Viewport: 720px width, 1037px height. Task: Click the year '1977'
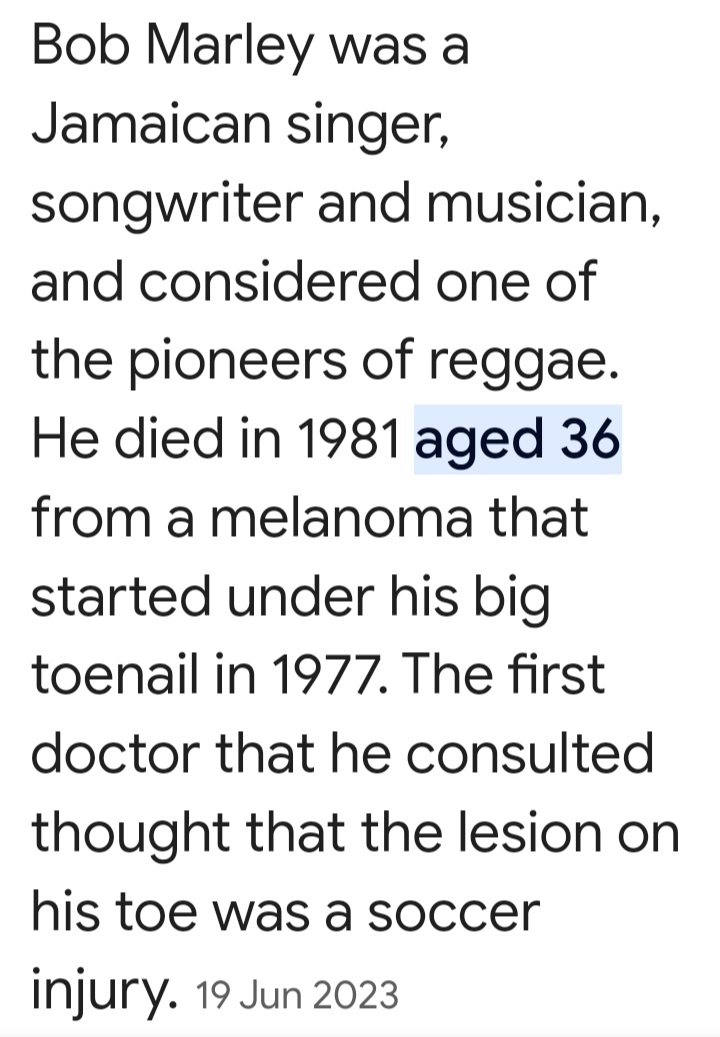click(322, 675)
